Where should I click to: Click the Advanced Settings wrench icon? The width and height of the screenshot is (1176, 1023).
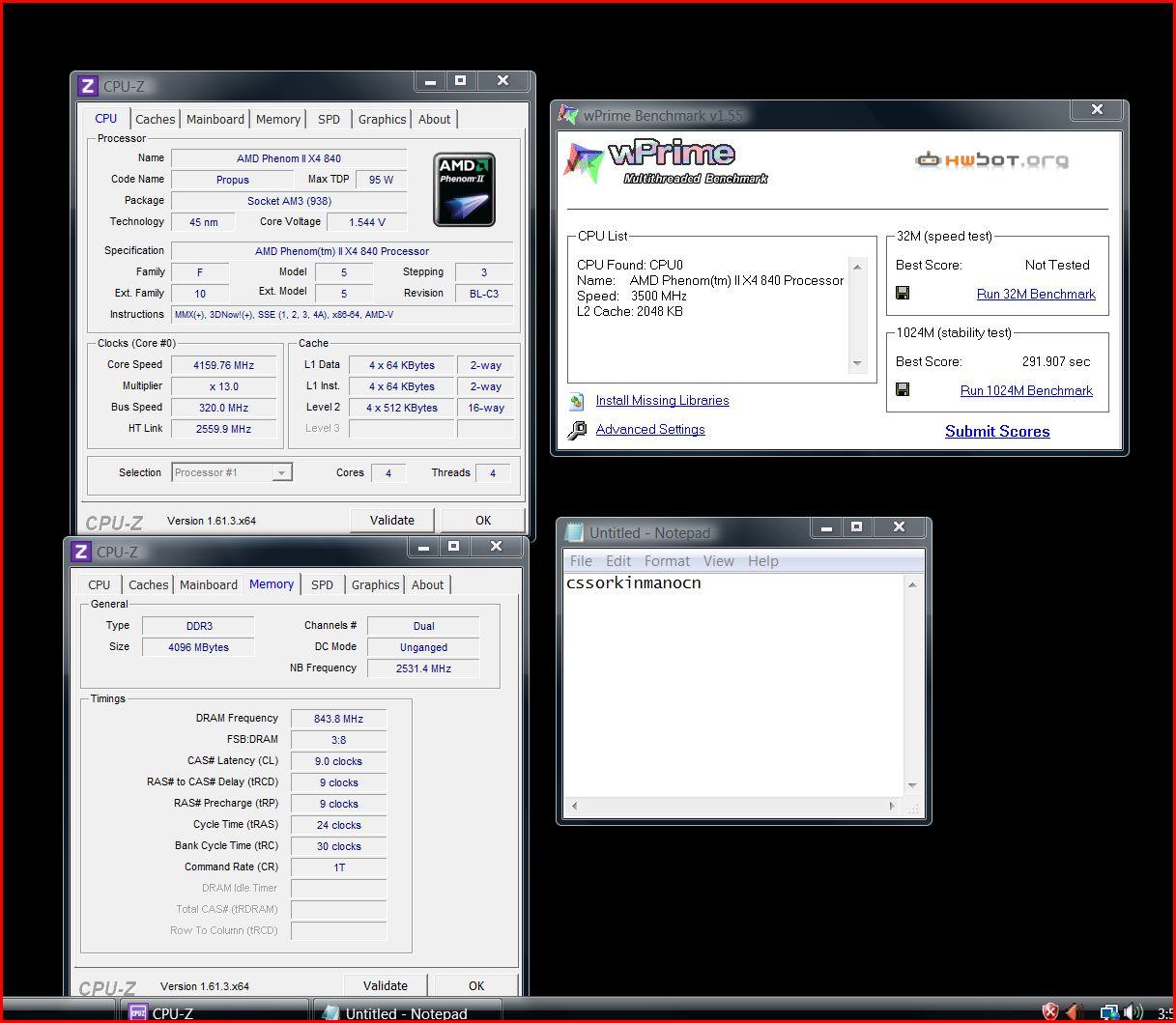577,430
